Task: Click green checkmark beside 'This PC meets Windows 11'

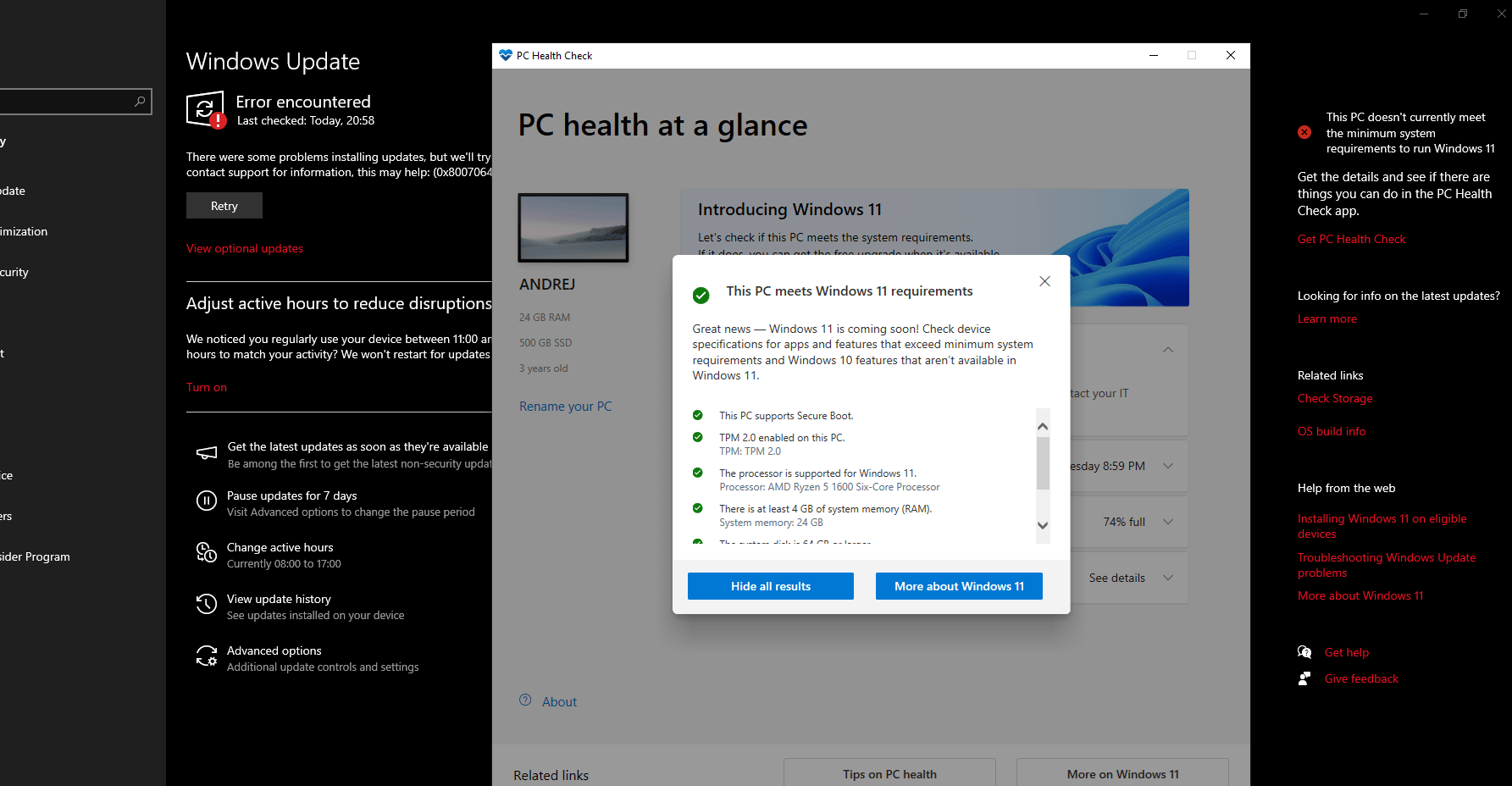Action: pyautogui.click(x=701, y=296)
